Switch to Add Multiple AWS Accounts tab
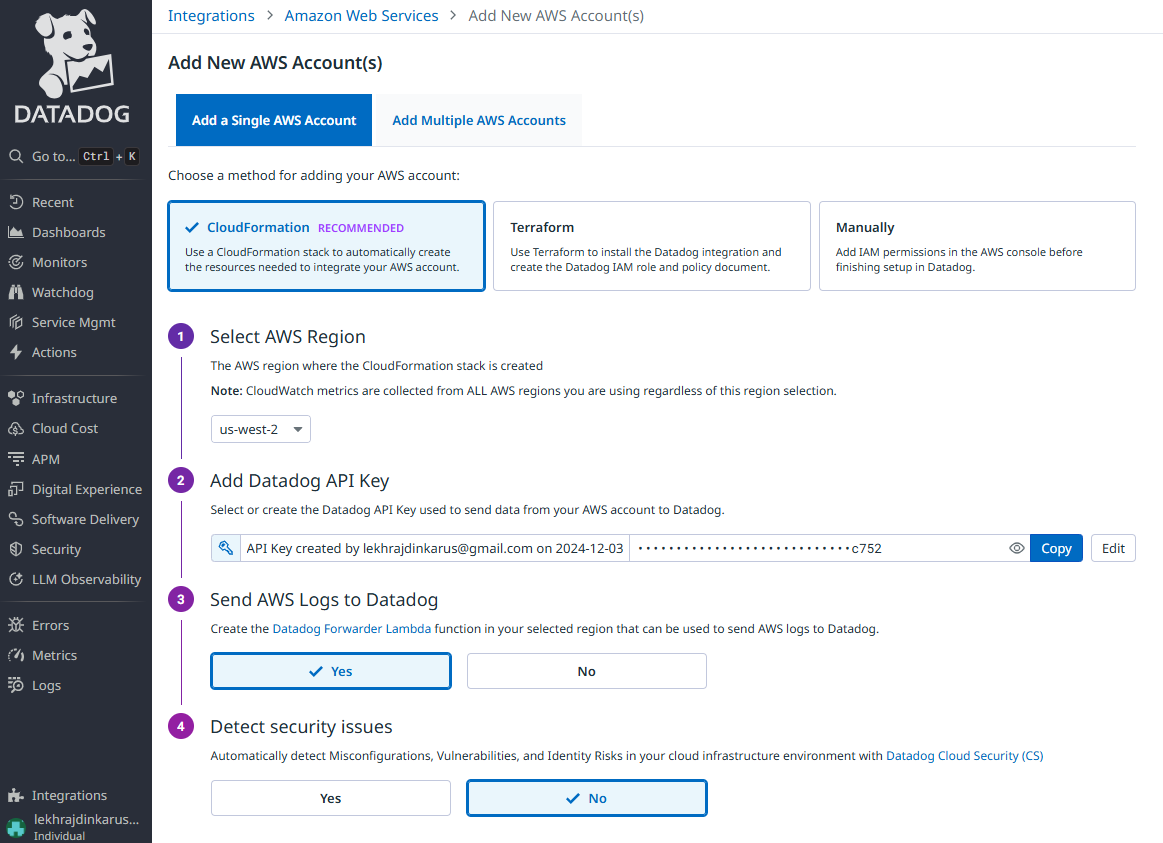Viewport: 1163px width, 843px height. (x=478, y=120)
